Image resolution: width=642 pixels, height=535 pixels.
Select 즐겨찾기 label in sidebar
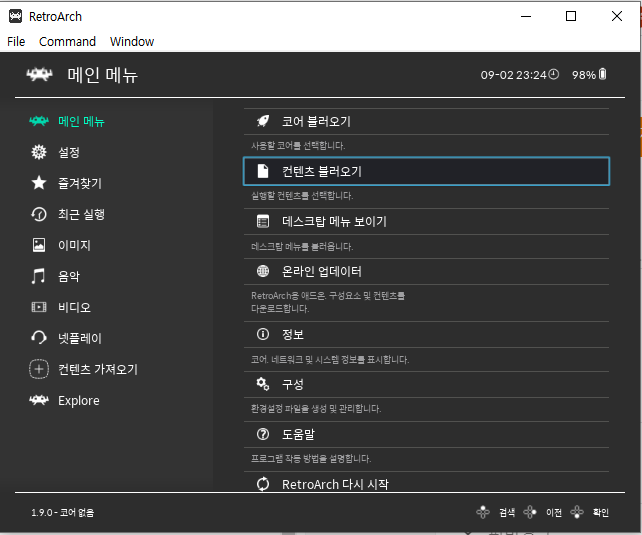(80, 183)
